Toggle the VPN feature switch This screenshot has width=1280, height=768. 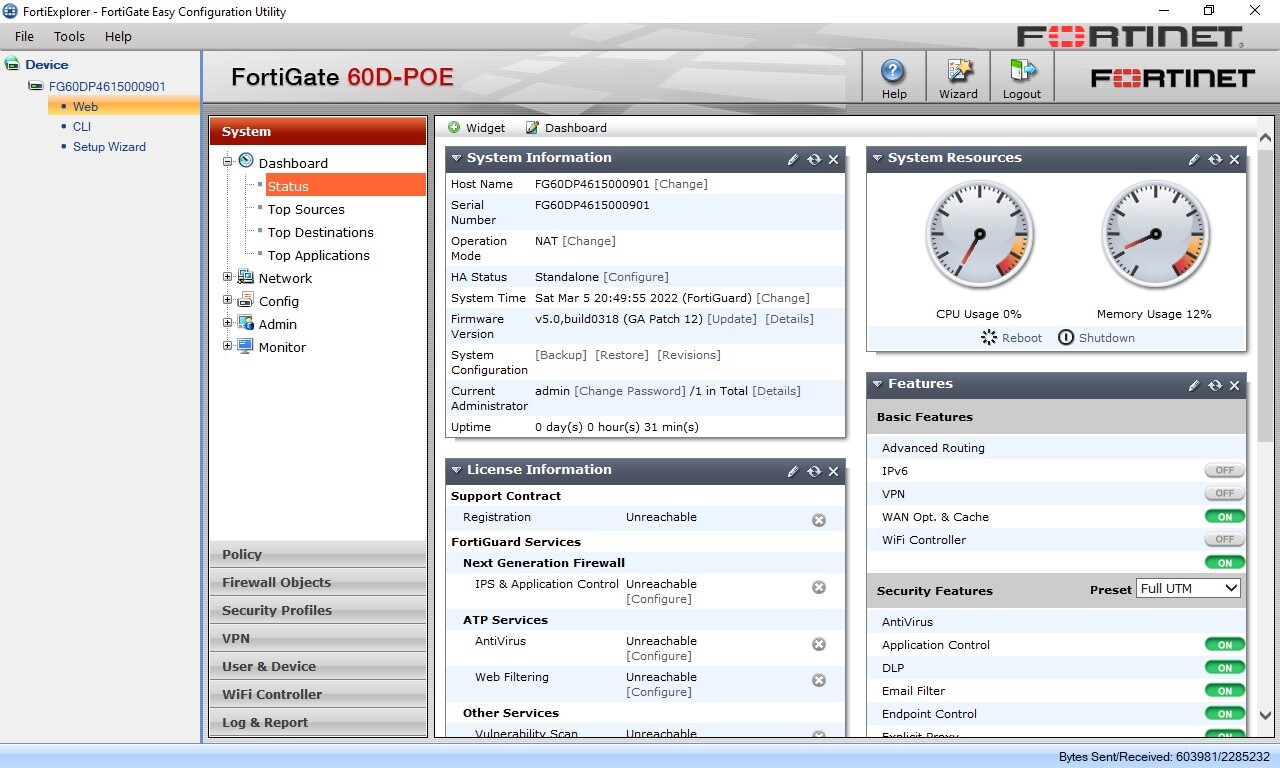(1225, 493)
